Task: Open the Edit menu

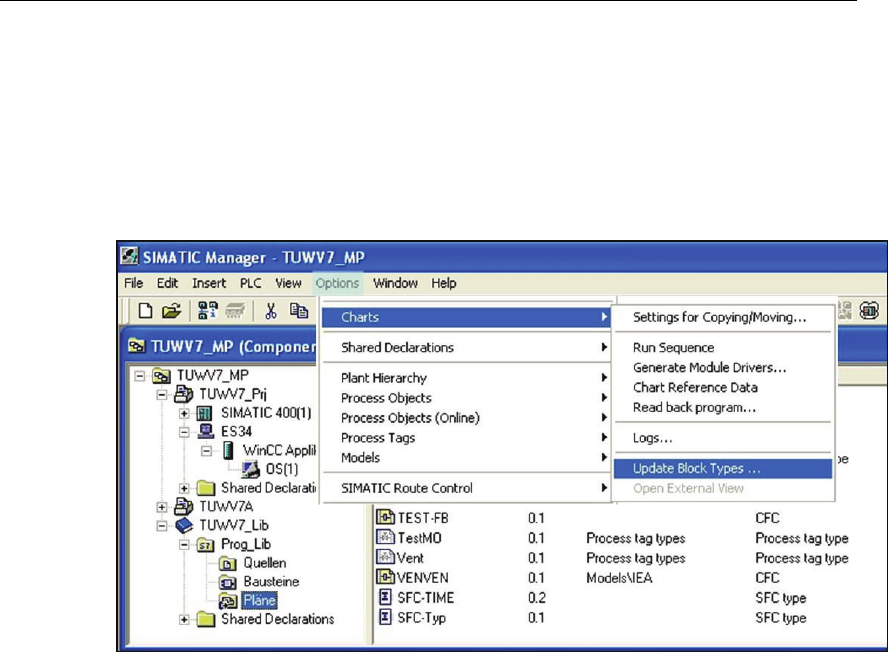Action: click(x=167, y=283)
